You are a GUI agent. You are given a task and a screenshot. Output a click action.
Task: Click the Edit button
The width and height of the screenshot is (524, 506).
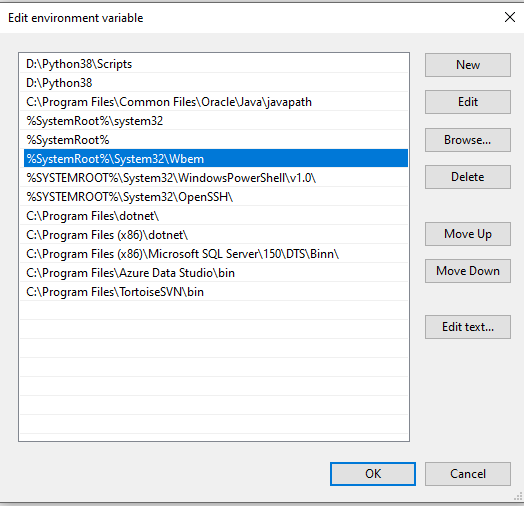coord(468,102)
